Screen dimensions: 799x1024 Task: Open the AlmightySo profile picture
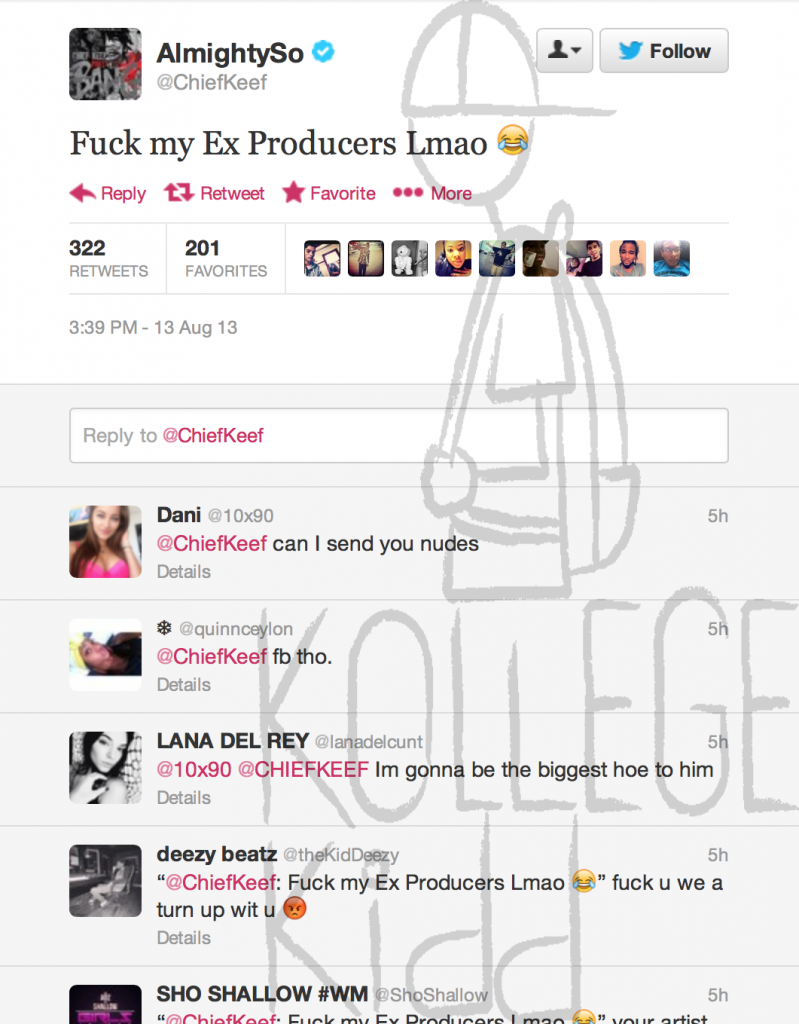point(105,64)
